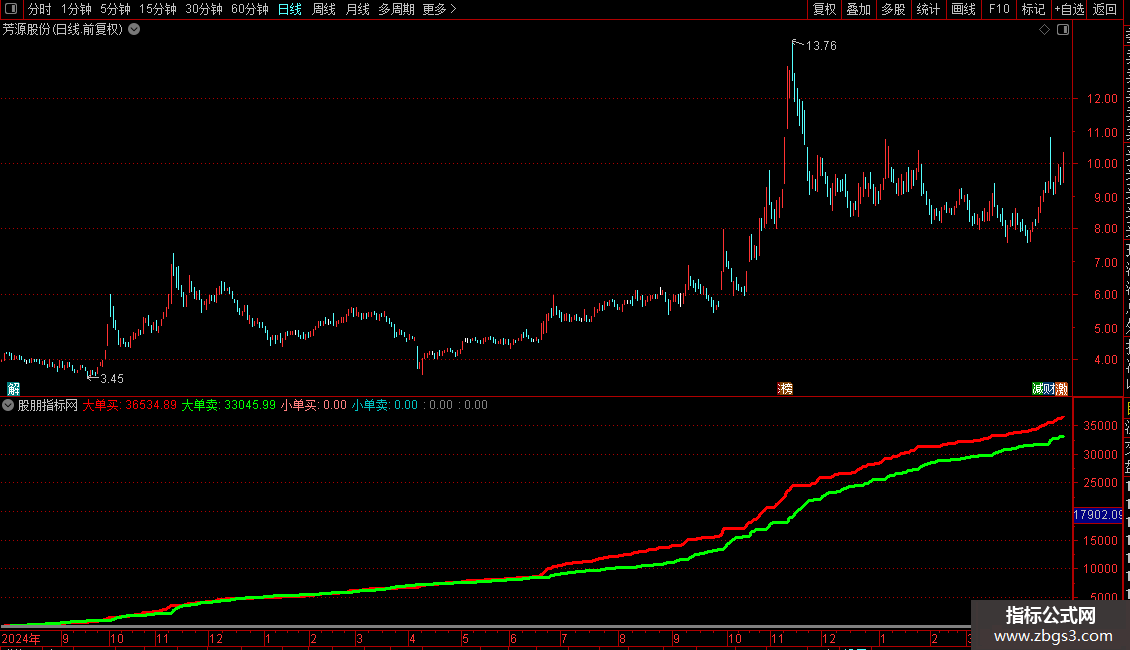
Task: Click the 叠加 overlay button
Action: tap(858, 9)
